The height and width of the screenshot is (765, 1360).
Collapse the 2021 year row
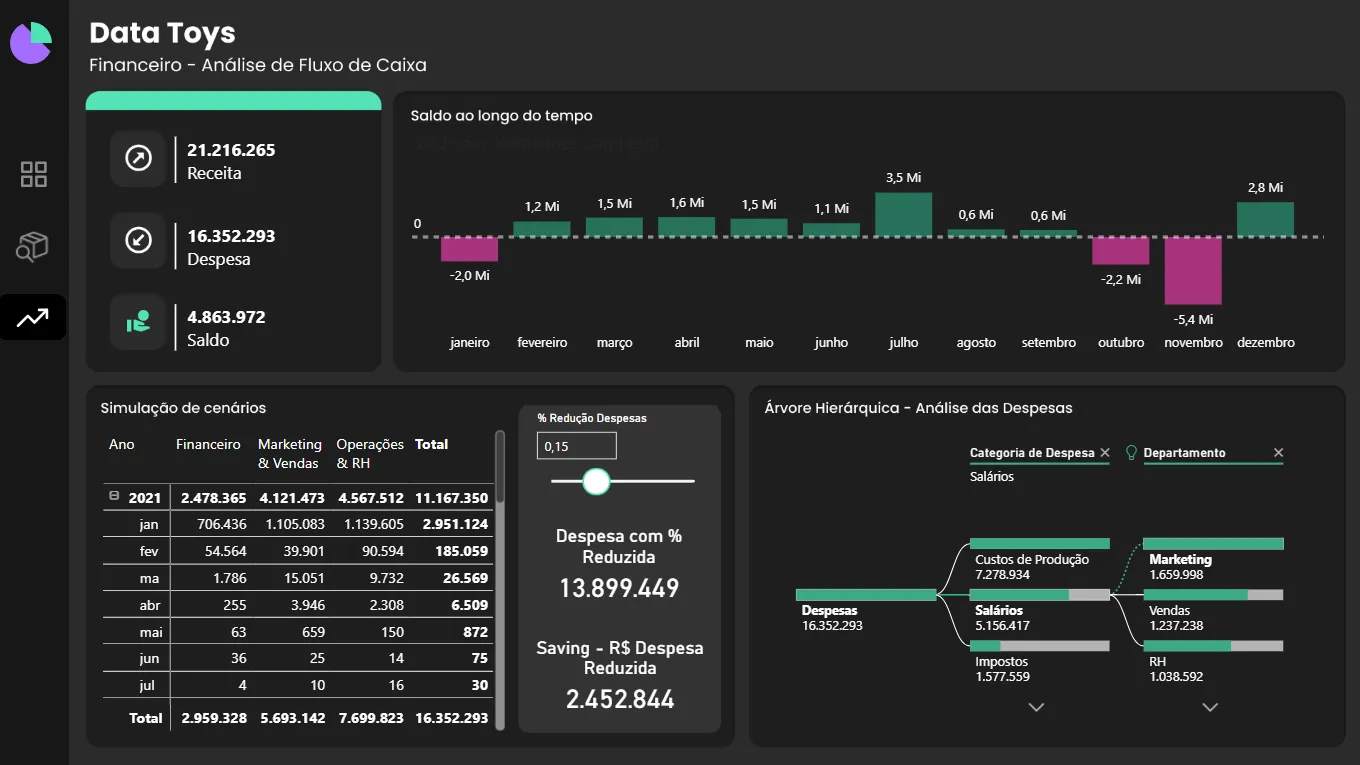click(114, 496)
